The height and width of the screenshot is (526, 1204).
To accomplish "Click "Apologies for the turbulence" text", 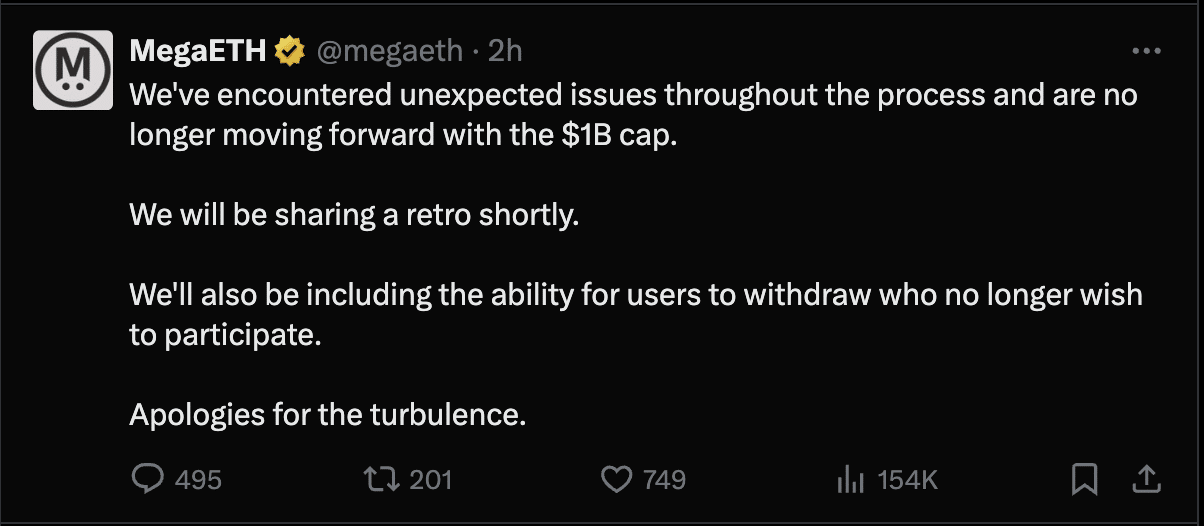I will point(327,414).
